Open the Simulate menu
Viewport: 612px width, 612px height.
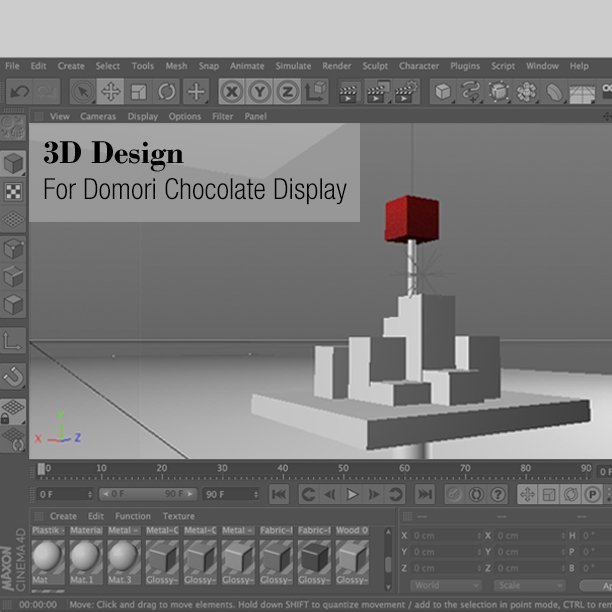click(293, 66)
